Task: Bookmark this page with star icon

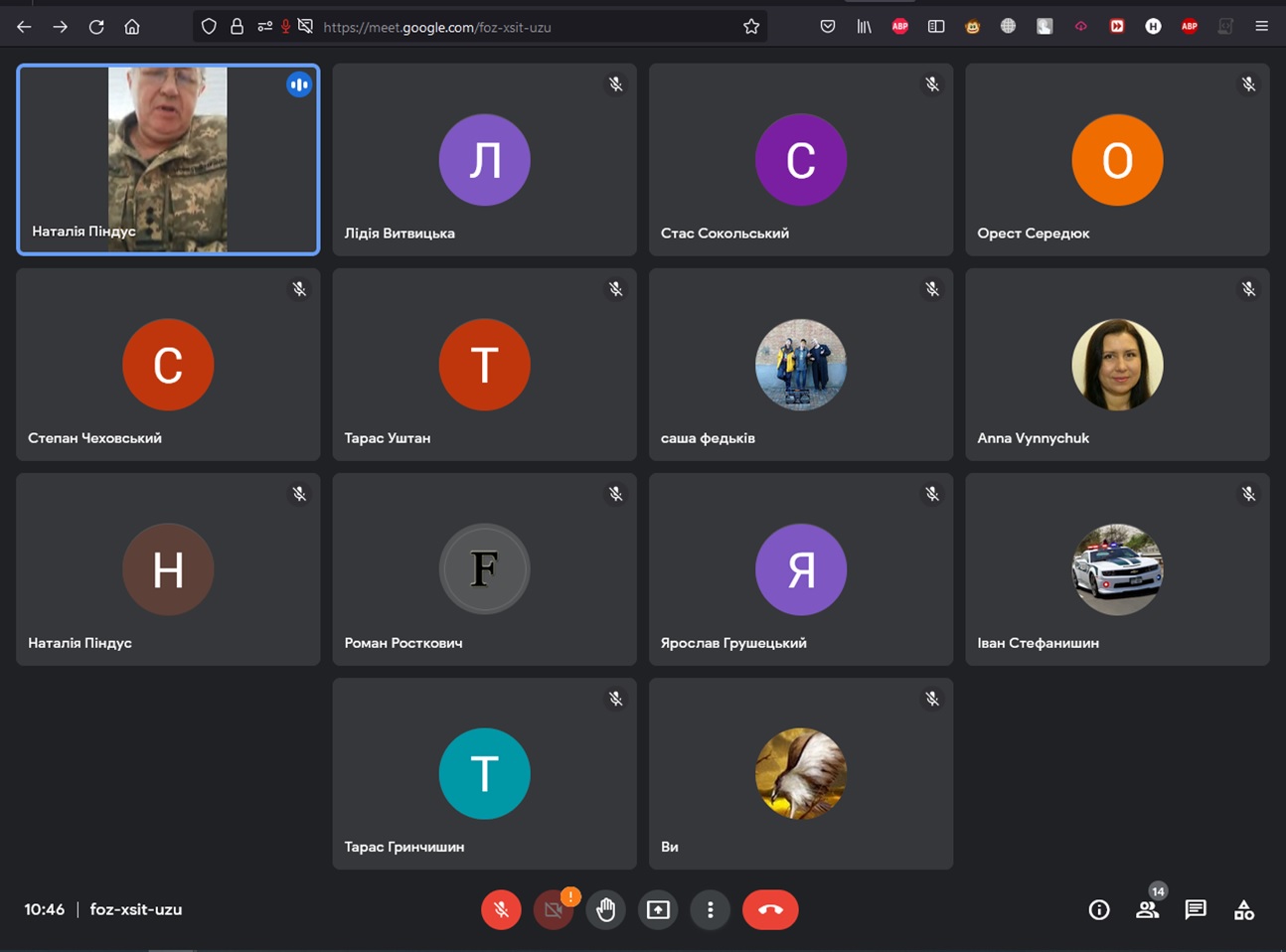Action: click(x=751, y=27)
